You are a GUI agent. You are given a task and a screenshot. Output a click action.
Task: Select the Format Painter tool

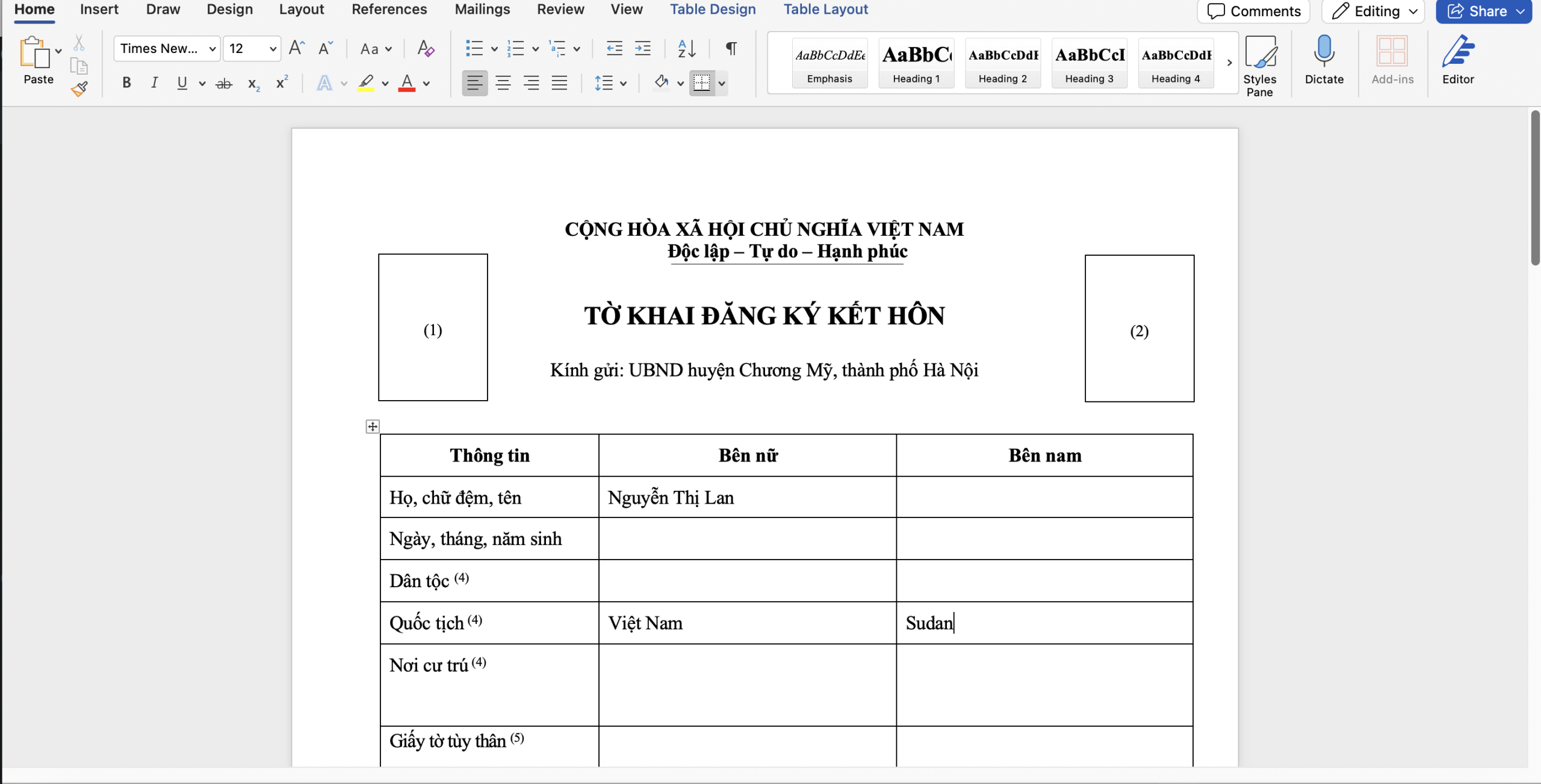point(79,88)
